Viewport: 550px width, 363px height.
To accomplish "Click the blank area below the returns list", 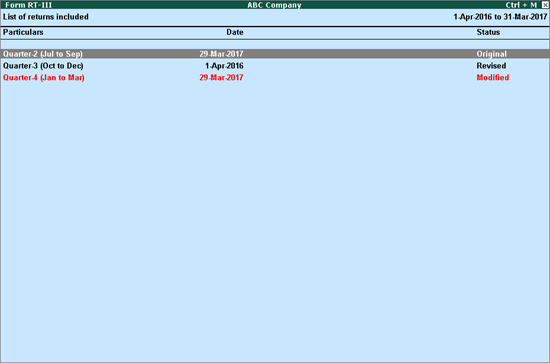I will pyautogui.click(x=275, y=221).
